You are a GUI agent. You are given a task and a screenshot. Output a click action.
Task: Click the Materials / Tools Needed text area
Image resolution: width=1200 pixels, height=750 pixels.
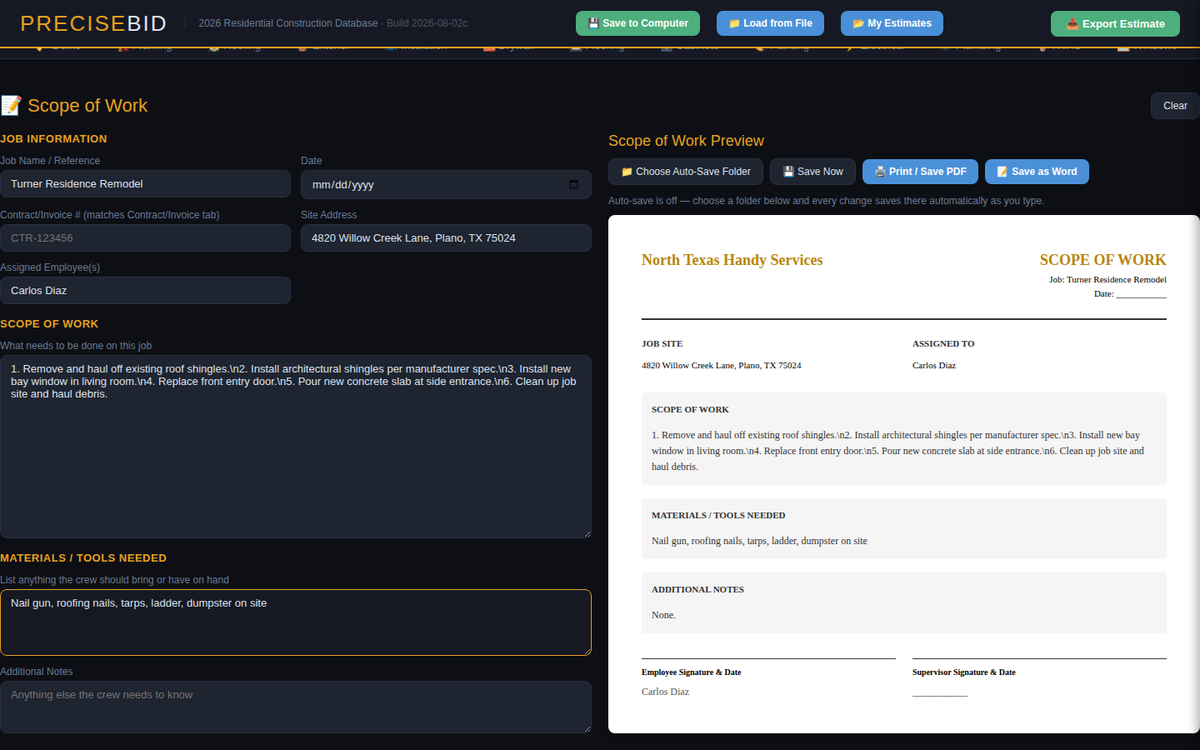tap(296, 622)
